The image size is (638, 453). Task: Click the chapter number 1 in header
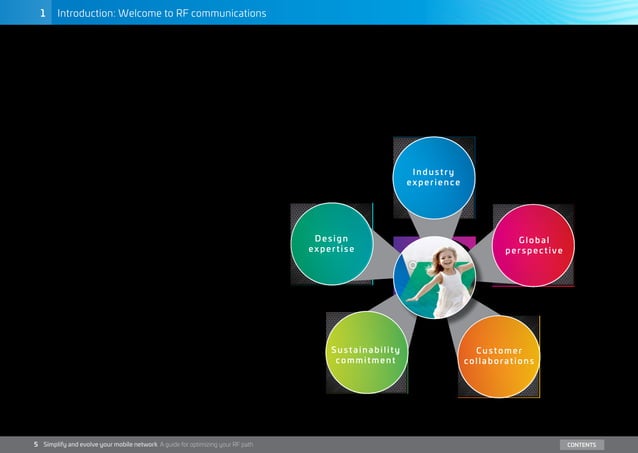pos(43,13)
